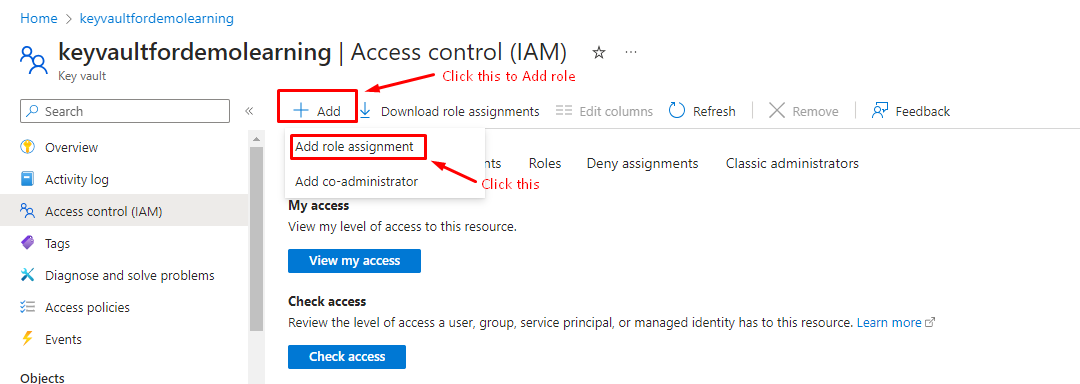Choose Add co-administrator from dropdown
The height and width of the screenshot is (384, 1080).
356,182
